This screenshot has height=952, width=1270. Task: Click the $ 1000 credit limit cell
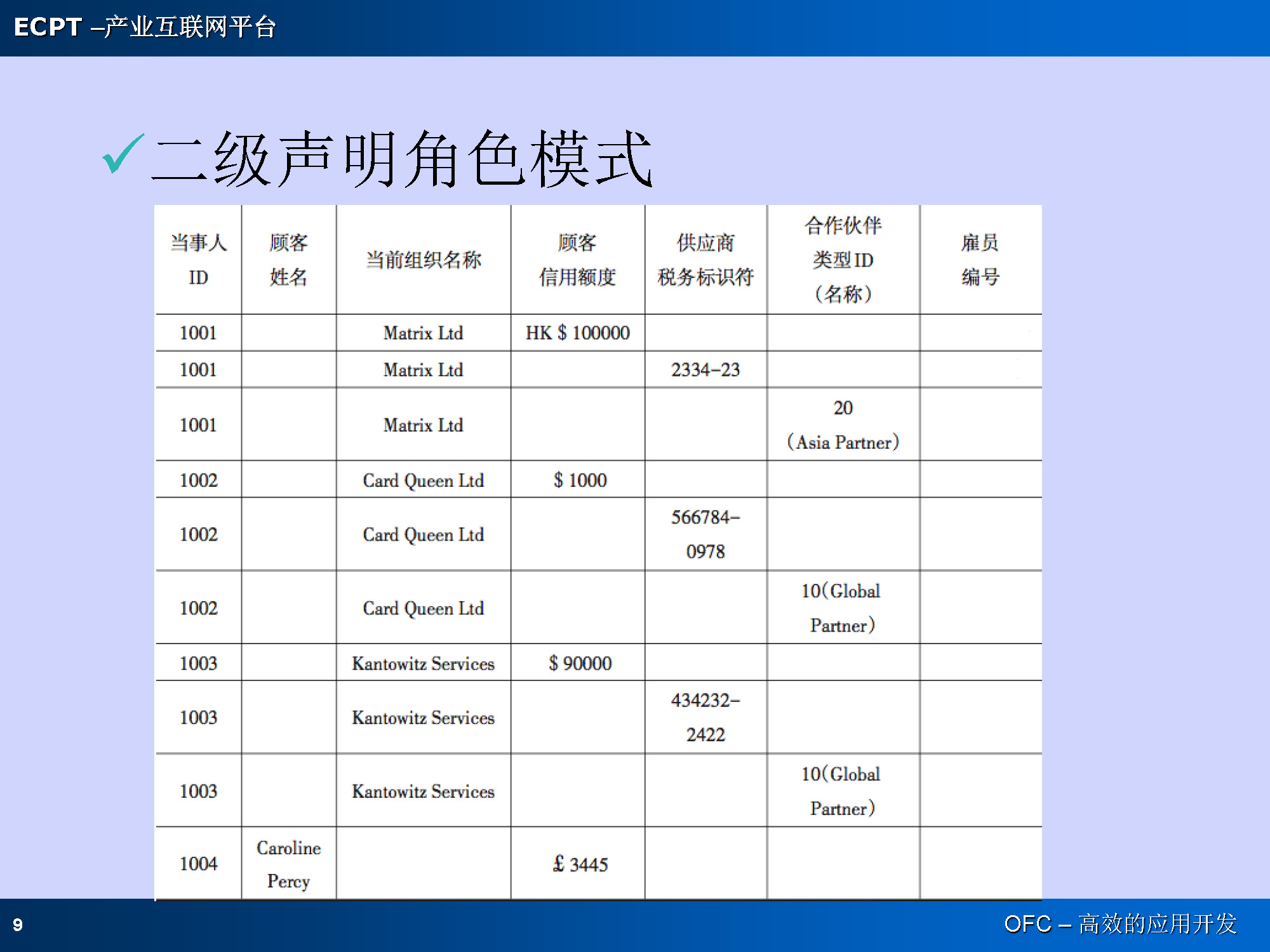click(x=579, y=480)
